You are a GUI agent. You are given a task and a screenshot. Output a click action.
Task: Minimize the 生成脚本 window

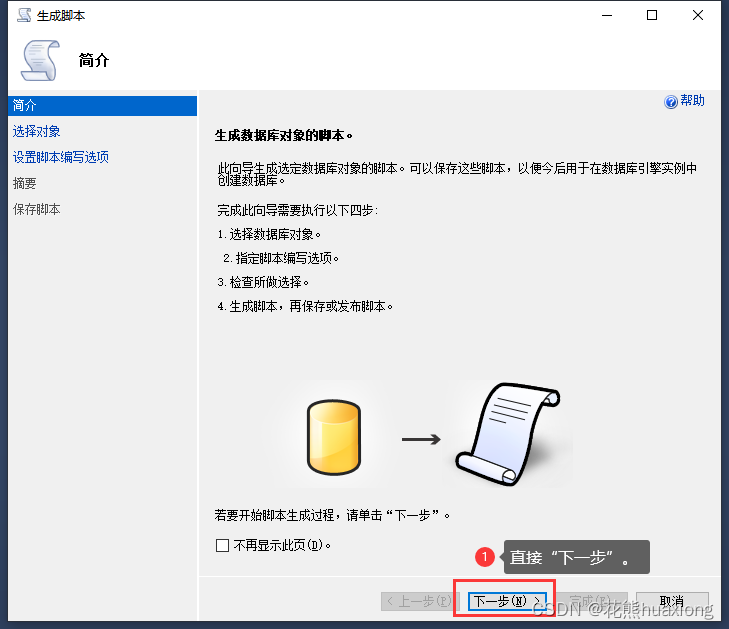pyautogui.click(x=607, y=15)
